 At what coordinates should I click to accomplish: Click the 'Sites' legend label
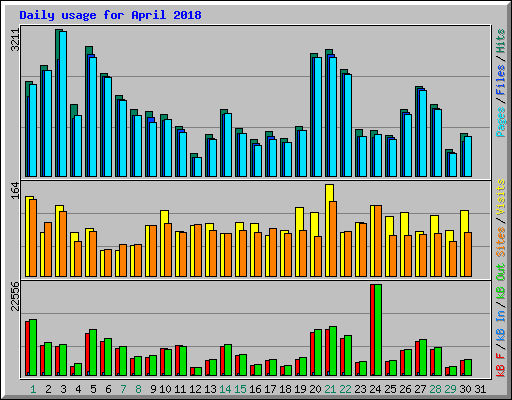click(x=501, y=242)
